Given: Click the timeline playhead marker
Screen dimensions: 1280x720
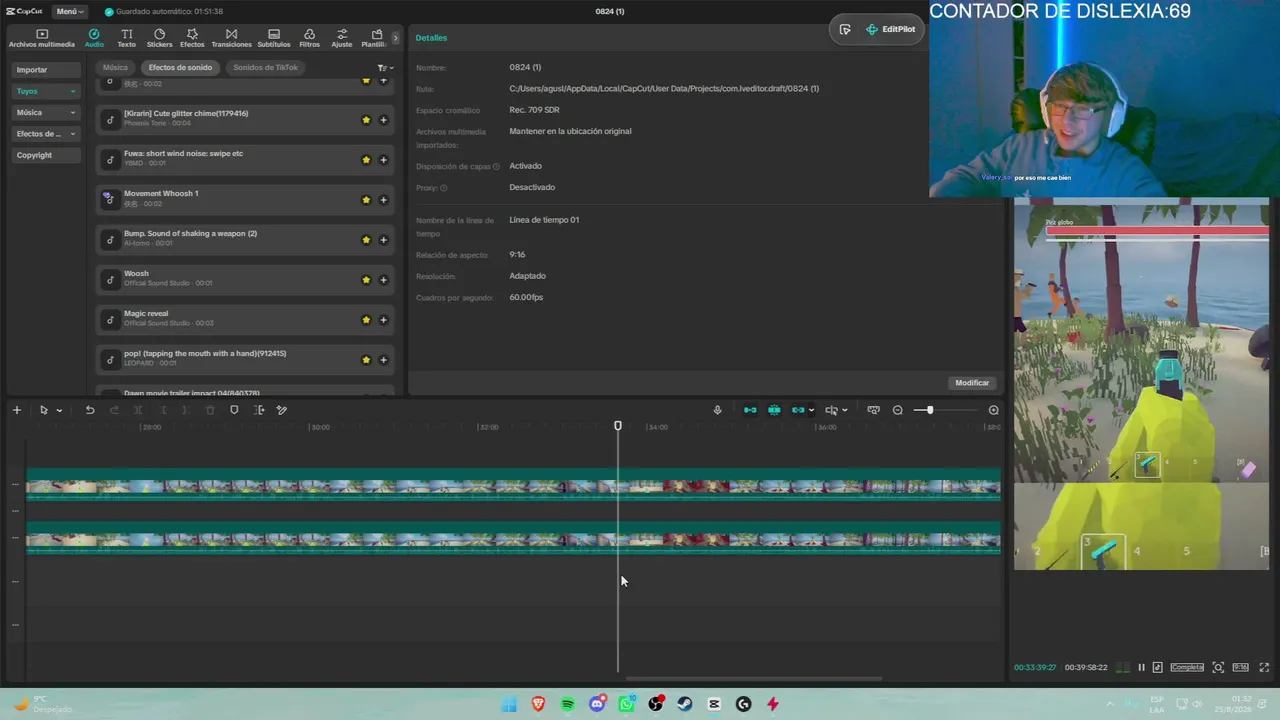Looking at the screenshot, I should [618, 427].
